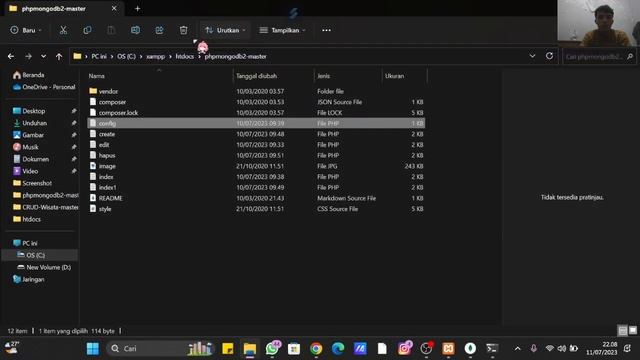This screenshot has width=640, height=360.
Task: Click the taskbar Cari search field
Action: click(x=161, y=349)
